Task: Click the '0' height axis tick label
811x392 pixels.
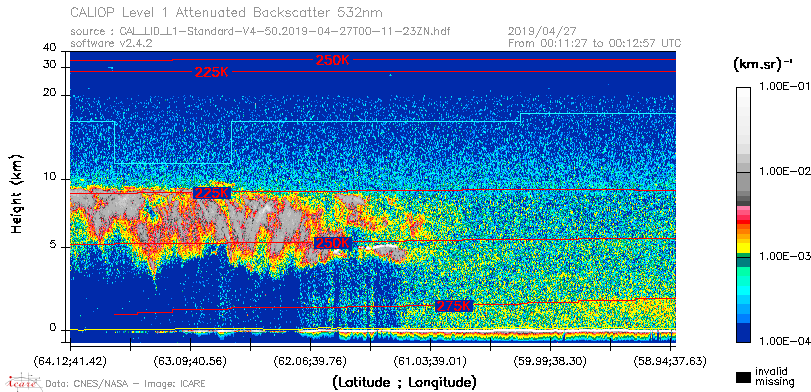Action: click(53, 328)
